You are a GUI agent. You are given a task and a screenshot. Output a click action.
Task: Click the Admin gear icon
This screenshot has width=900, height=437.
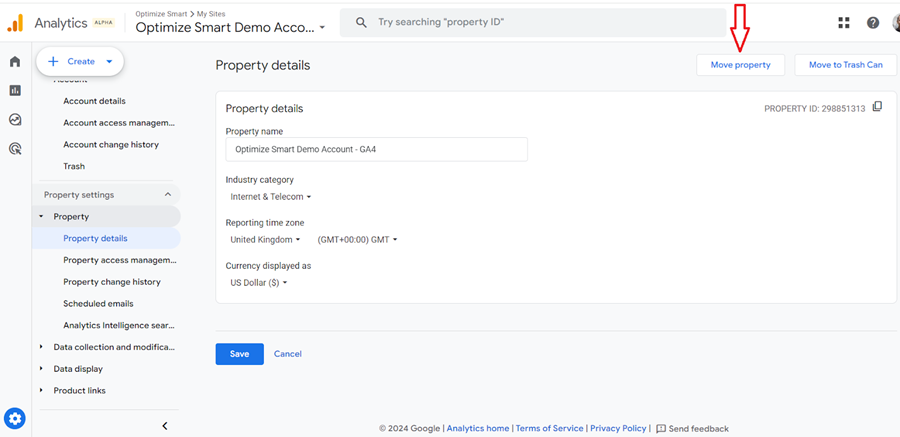[15, 418]
